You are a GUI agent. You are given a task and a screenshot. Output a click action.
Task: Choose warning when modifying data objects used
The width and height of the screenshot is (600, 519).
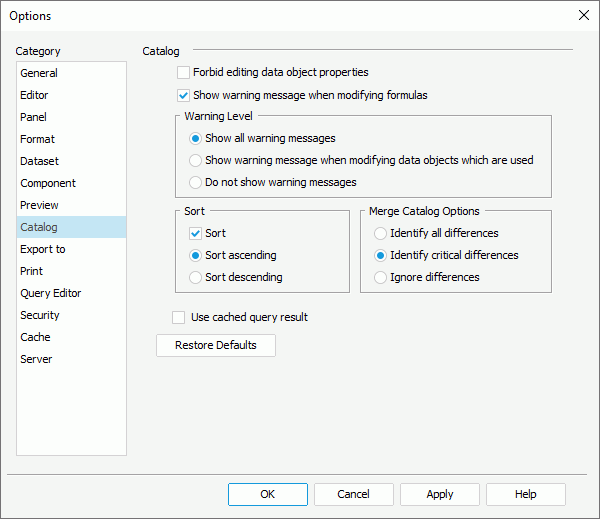tap(195, 160)
